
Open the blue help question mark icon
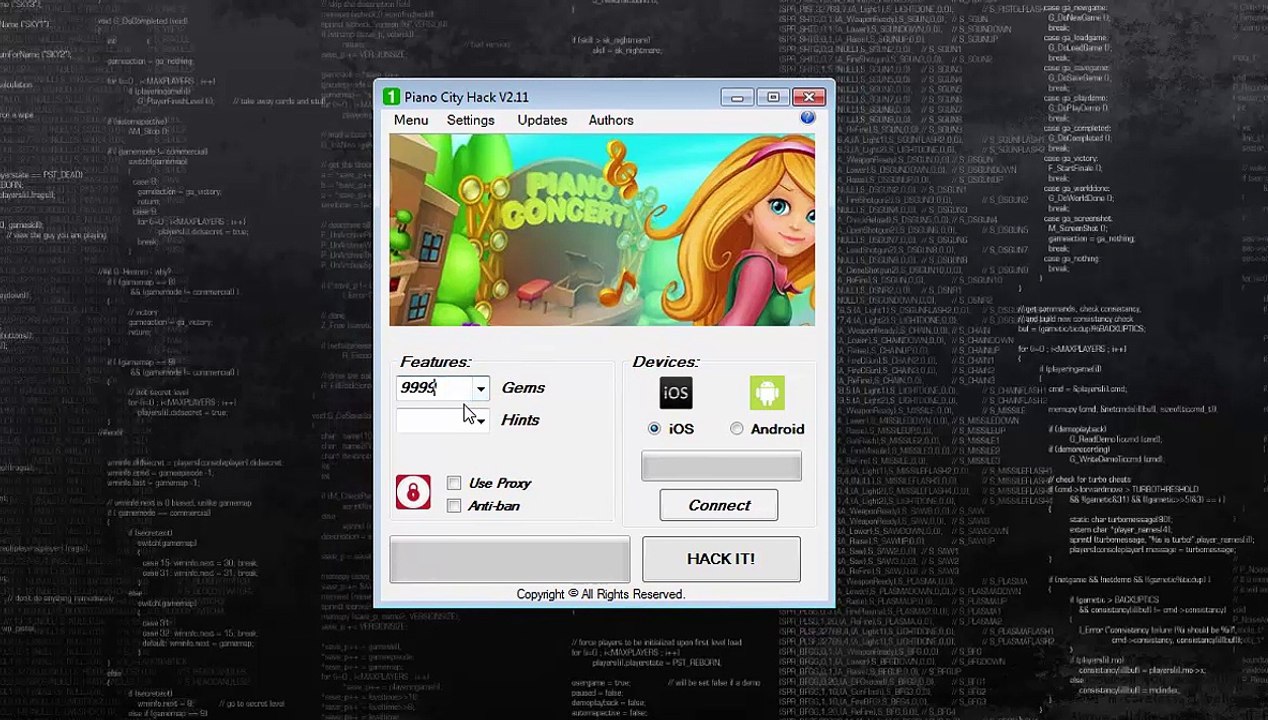[807, 118]
